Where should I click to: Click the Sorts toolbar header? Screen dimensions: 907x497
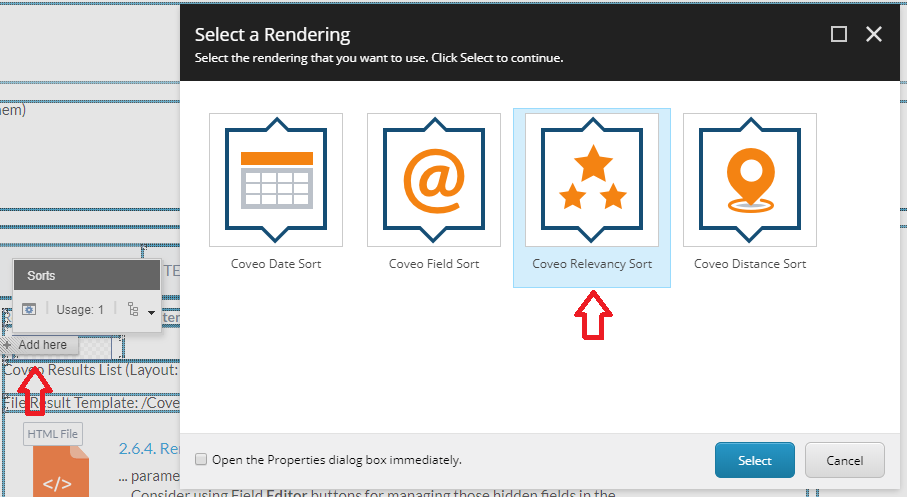point(87,275)
